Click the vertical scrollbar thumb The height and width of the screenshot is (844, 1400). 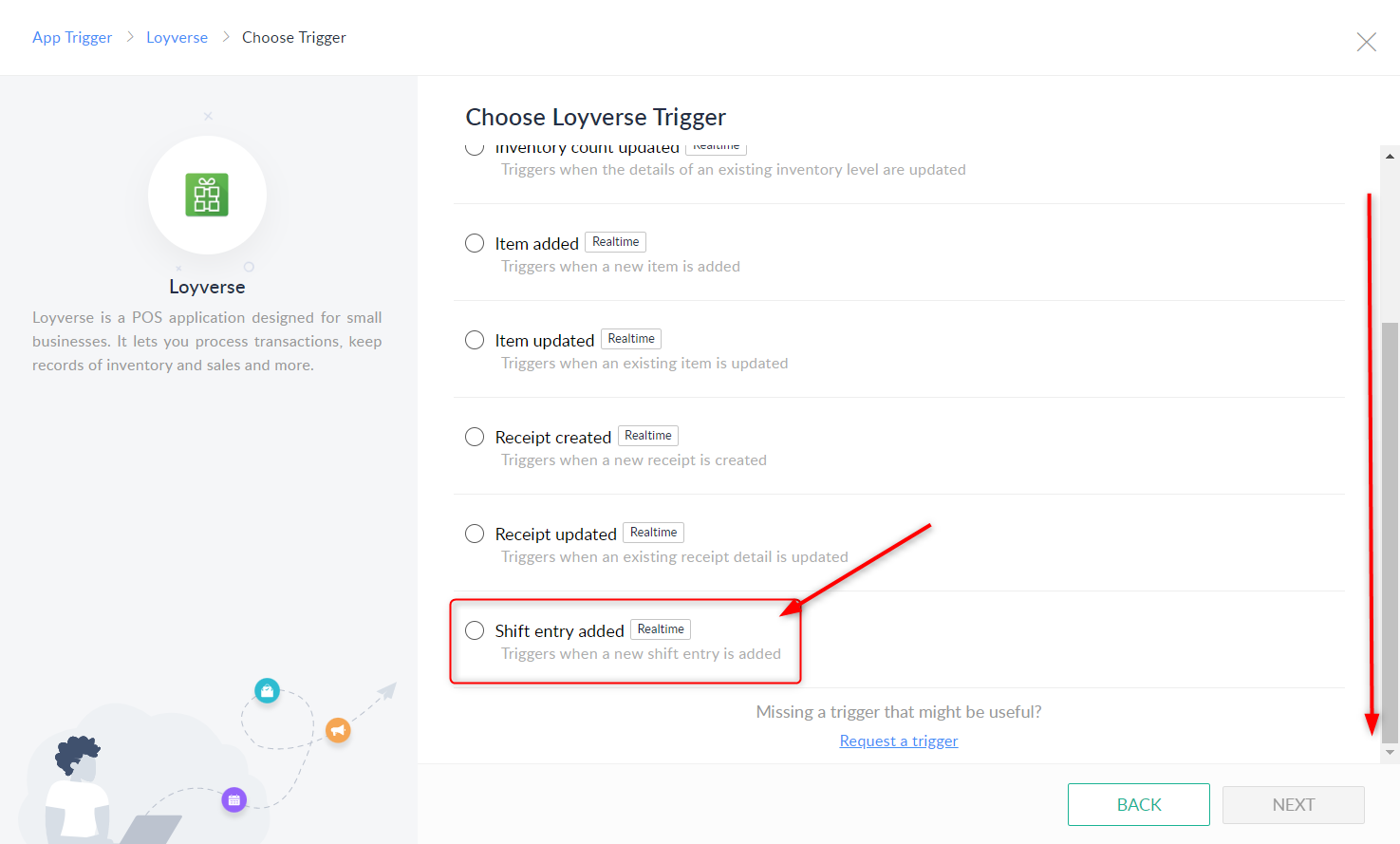(1390, 532)
